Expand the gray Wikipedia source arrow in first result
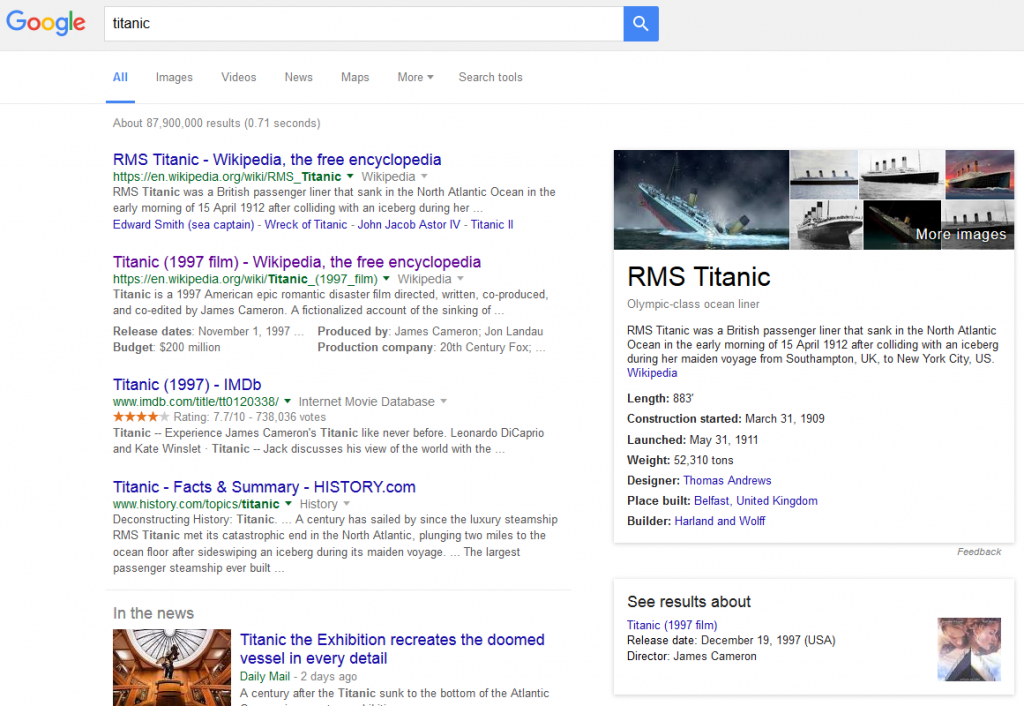Viewport: 1024px width, 706px height. pos(424,177)
